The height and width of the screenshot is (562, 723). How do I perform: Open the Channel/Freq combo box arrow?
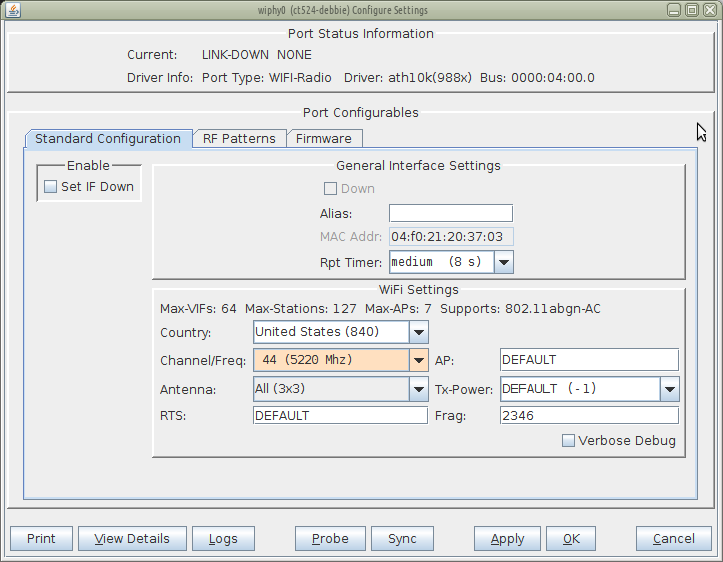pyautogui.click(x=419, y=360)
